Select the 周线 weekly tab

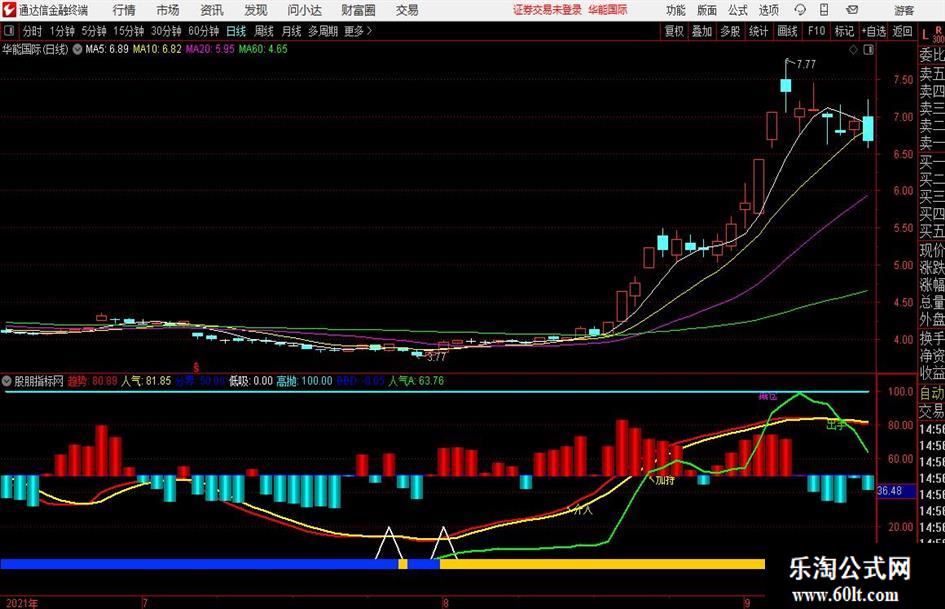point(264,31)
